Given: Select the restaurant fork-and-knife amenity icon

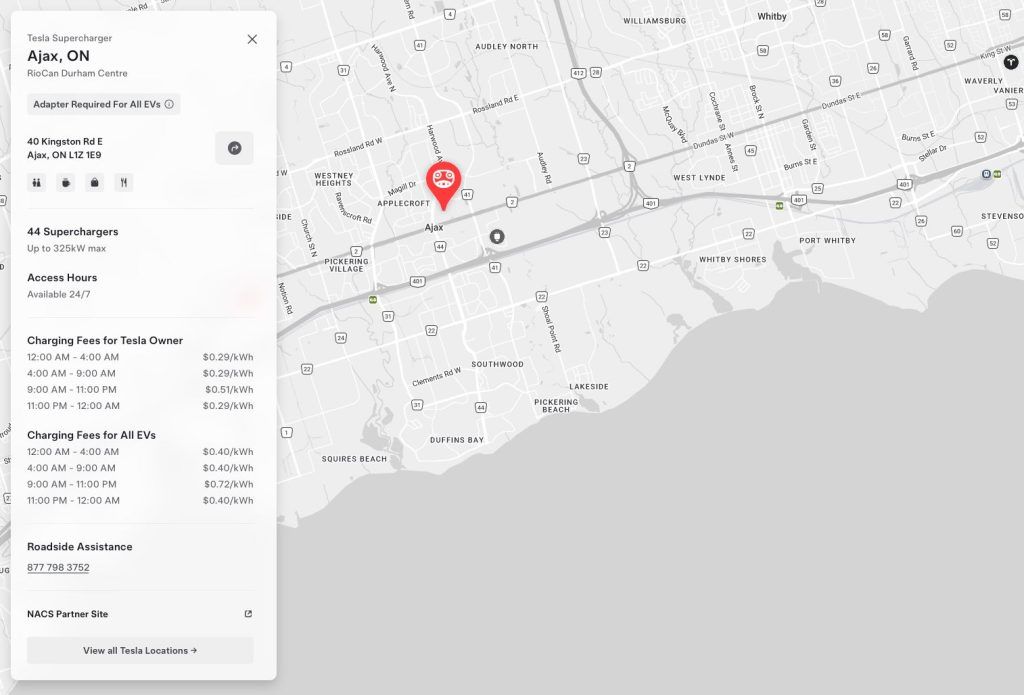Looking at the screenshot, I should [x=123, y=183].
